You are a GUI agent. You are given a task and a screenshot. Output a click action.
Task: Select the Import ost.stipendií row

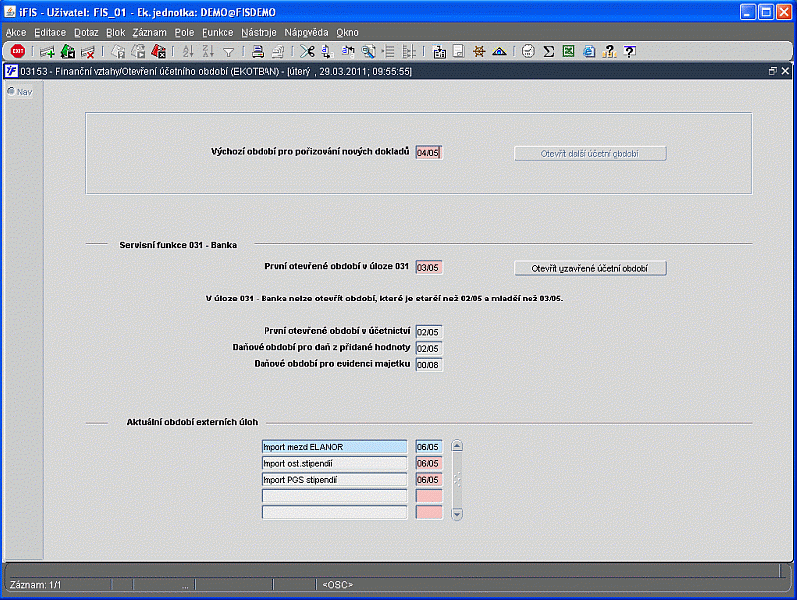click(x=334, y=463)
